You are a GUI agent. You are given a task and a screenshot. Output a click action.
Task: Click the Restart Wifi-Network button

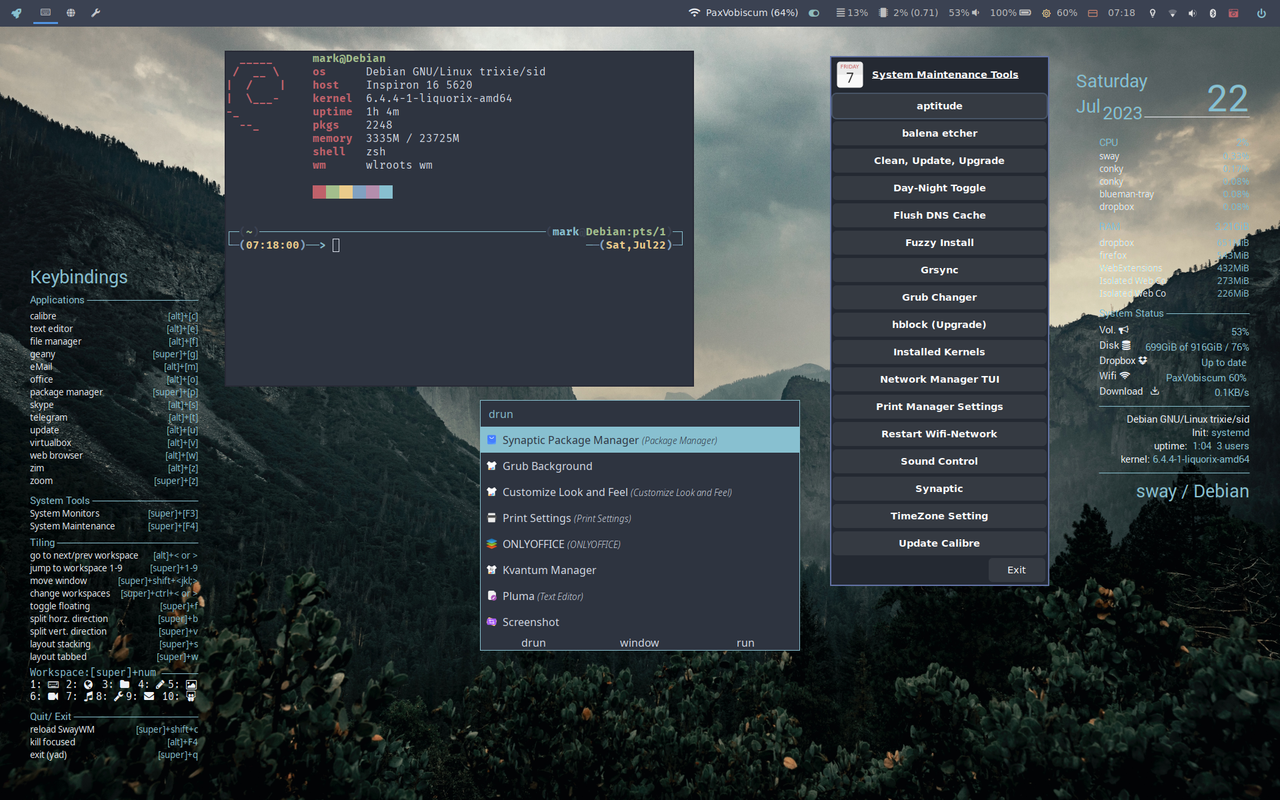939,433
